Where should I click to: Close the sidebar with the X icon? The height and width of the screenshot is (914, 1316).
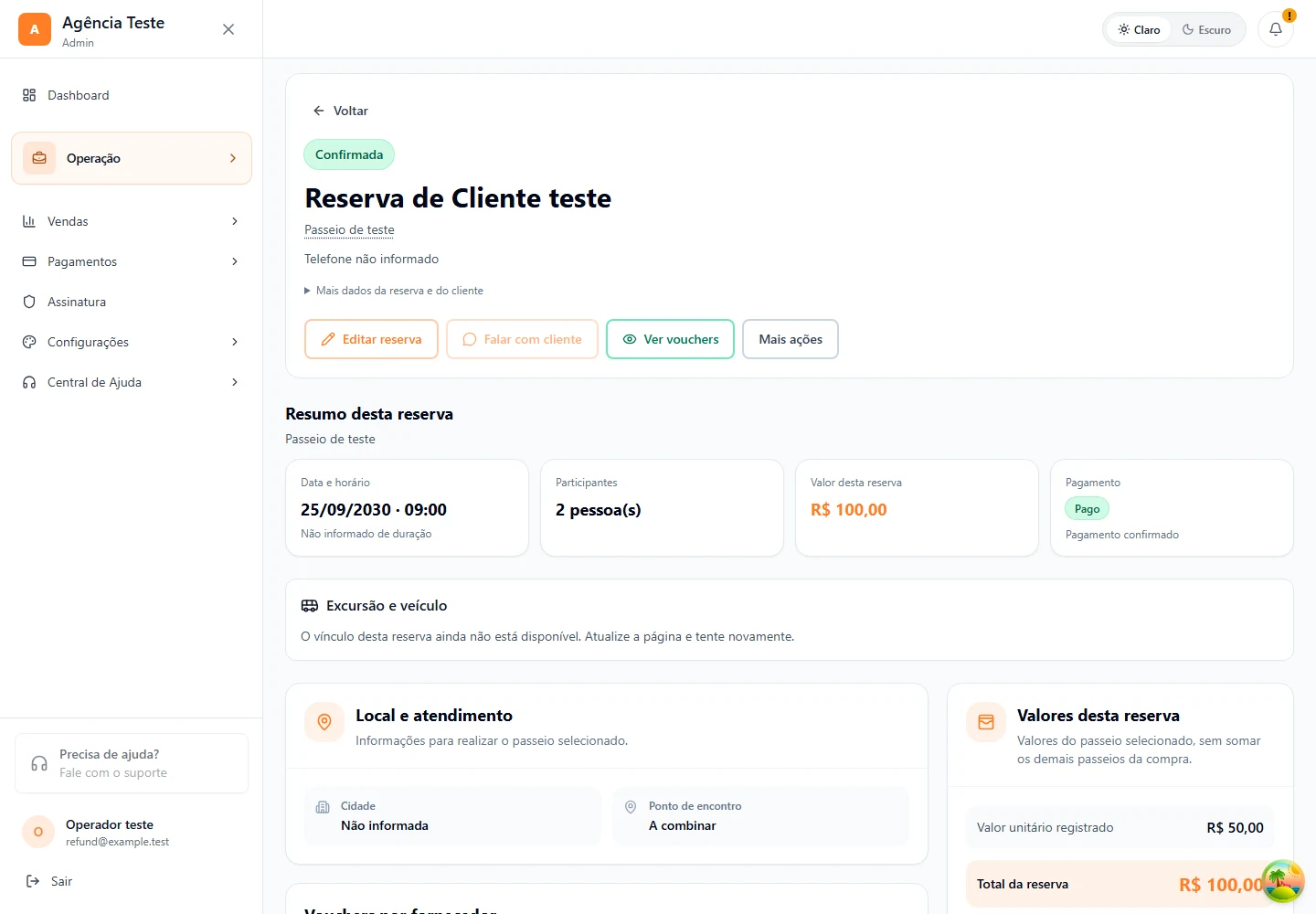click(228, 29)
